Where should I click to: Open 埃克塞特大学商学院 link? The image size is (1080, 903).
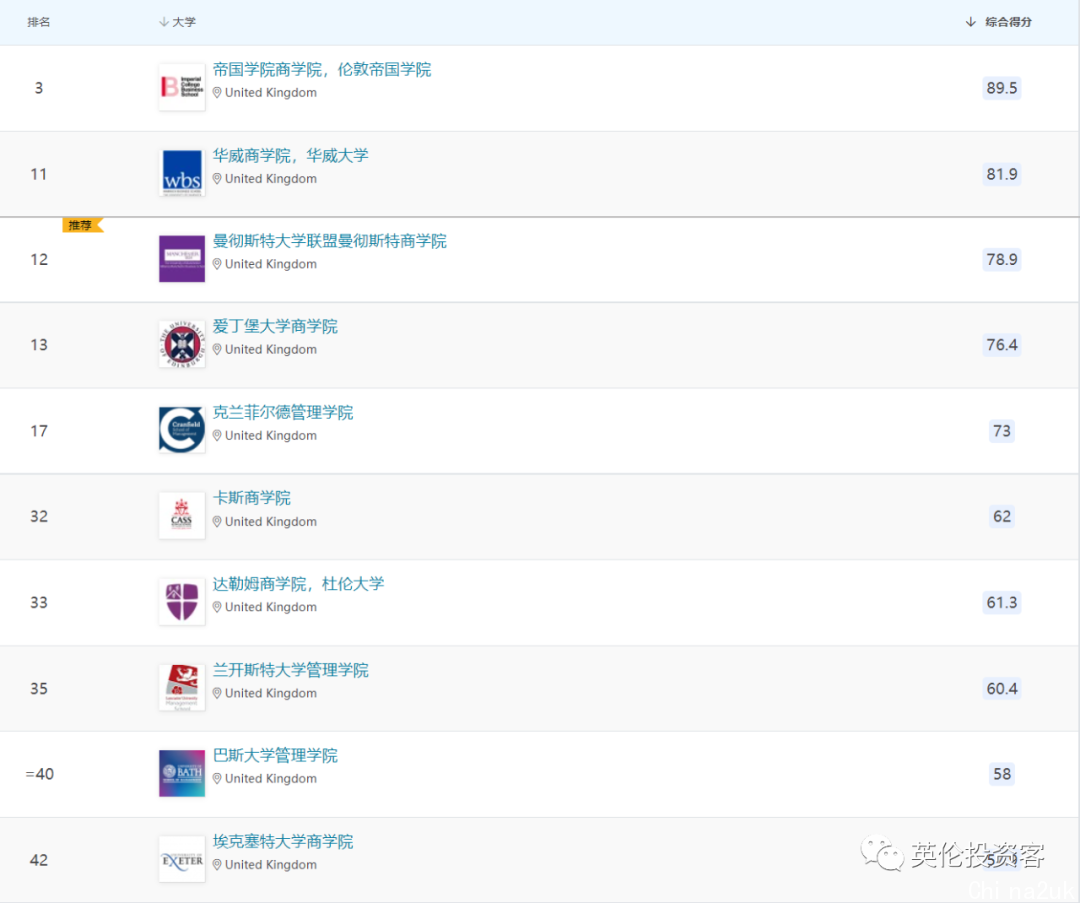(x=282, y=842)
